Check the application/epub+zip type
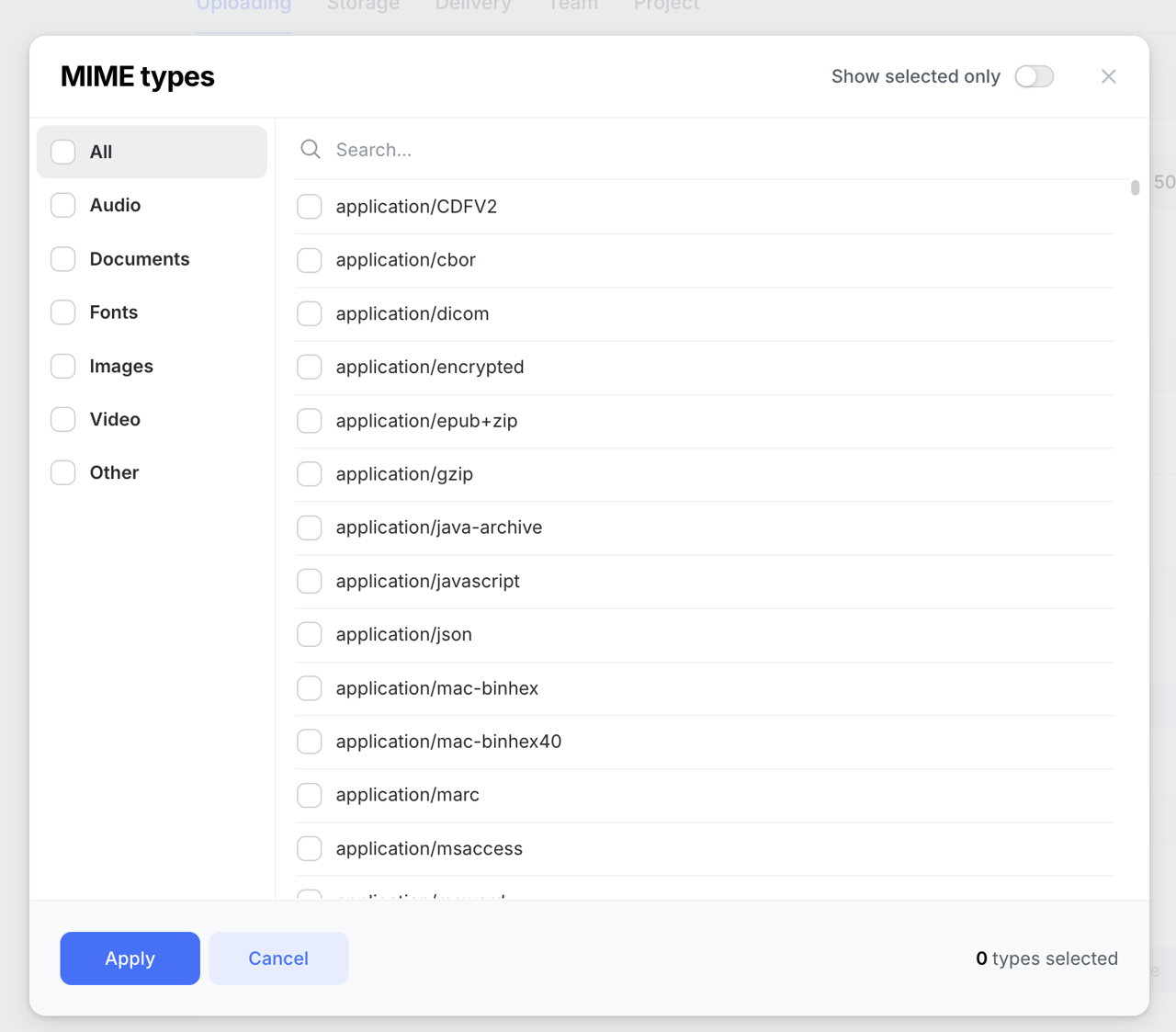1176x1032 pixels. click(309, 421)
